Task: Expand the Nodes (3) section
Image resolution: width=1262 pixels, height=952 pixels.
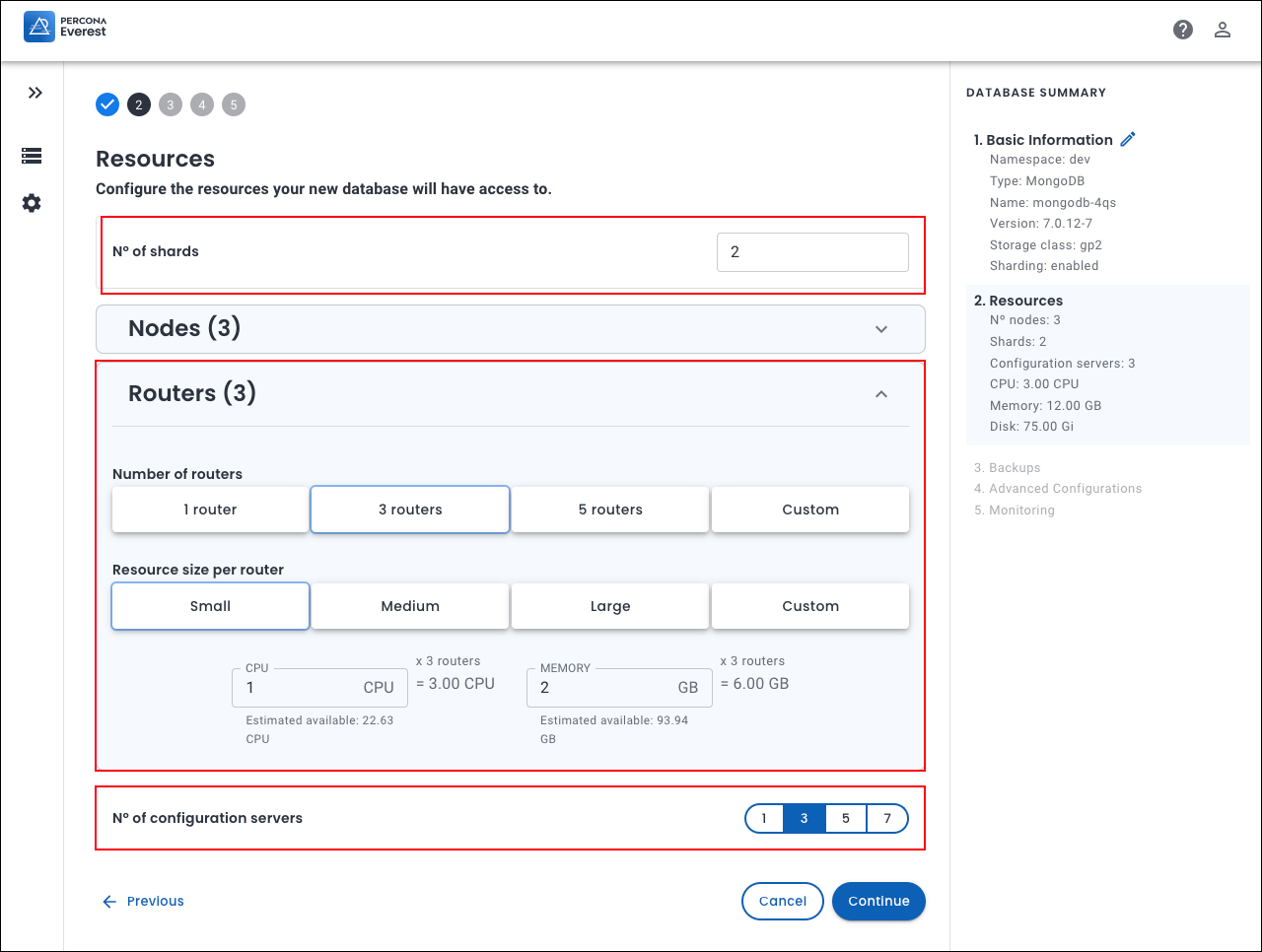Action: 881,329
